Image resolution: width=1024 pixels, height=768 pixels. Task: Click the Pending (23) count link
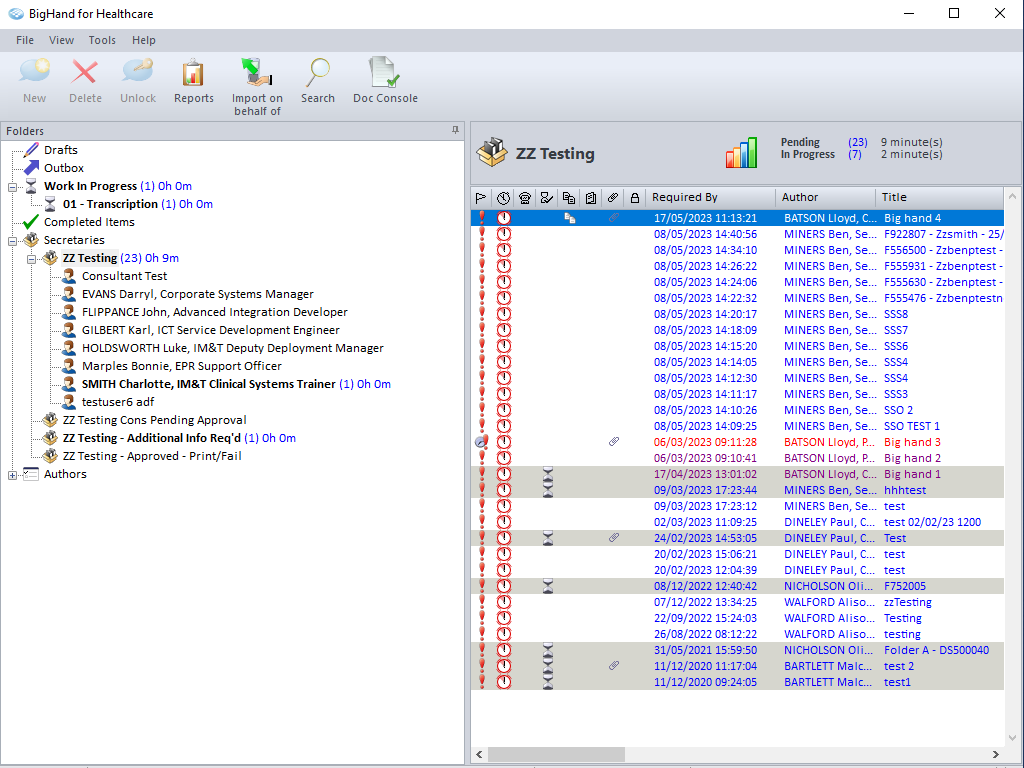pos(857,142)
